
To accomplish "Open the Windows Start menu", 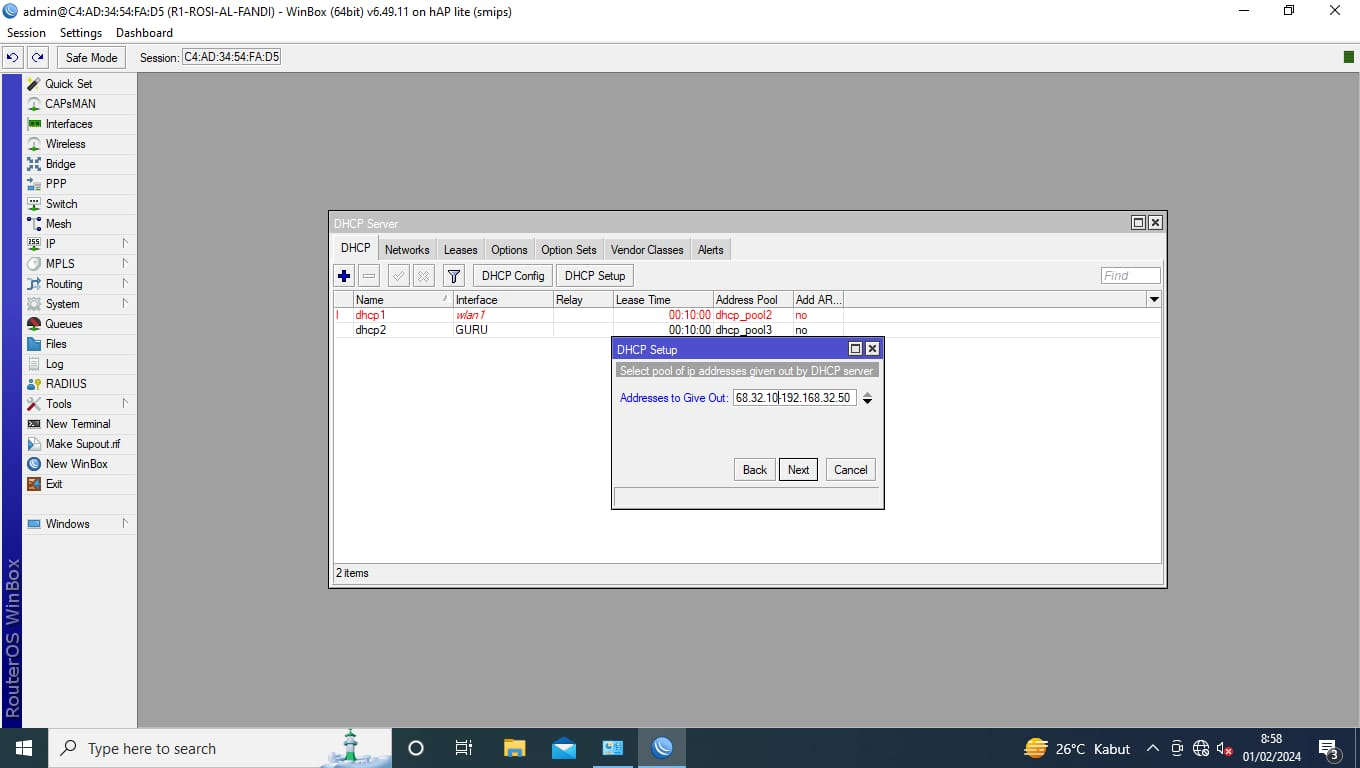I will point(24,748).
